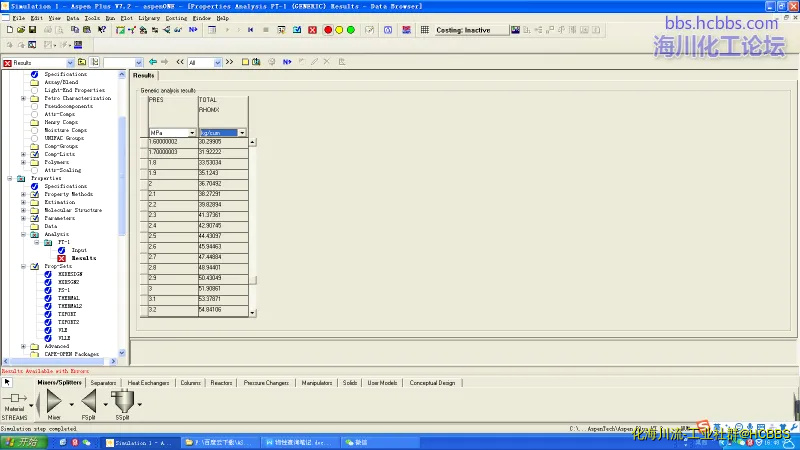Select the UNIFAC Groups tree node
800x450 pixels.
coord(64,138)
